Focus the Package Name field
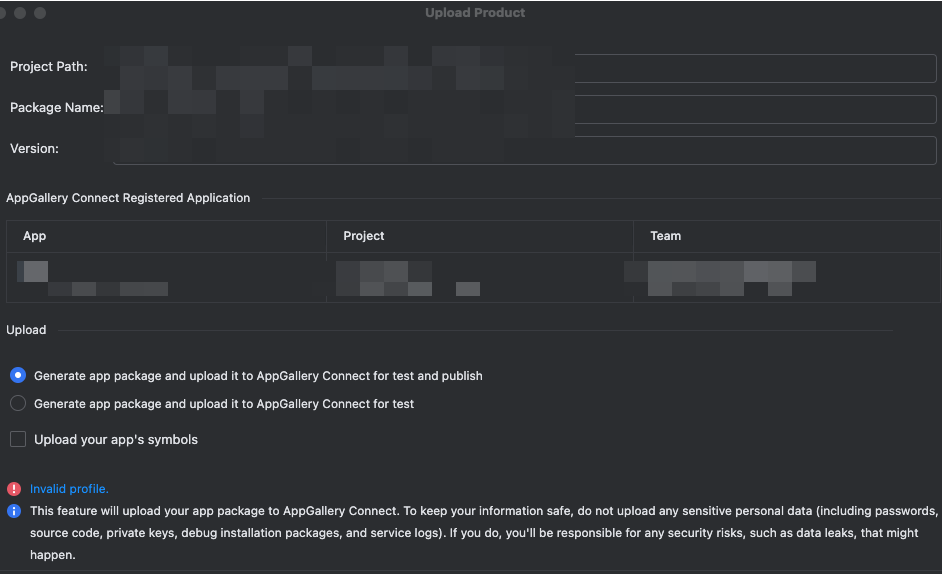 (x=524, y=109)
